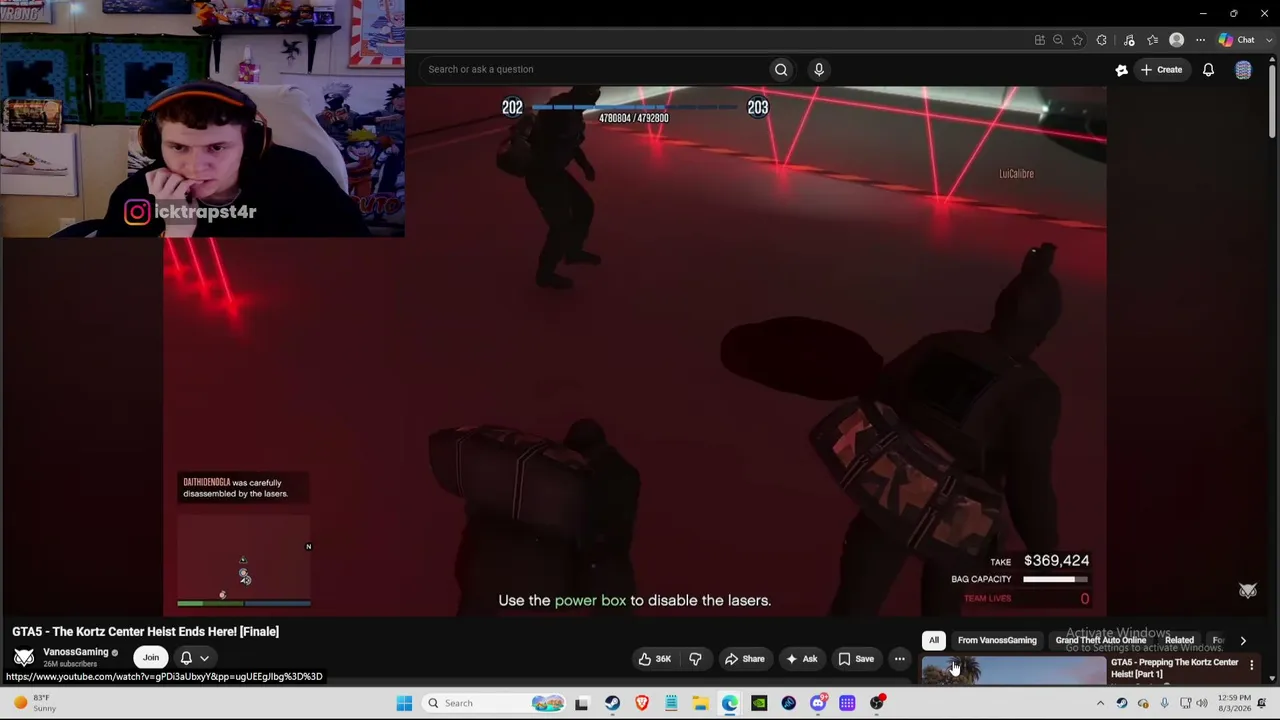Switch to Microsoft Edge in the taskbar

730,703
